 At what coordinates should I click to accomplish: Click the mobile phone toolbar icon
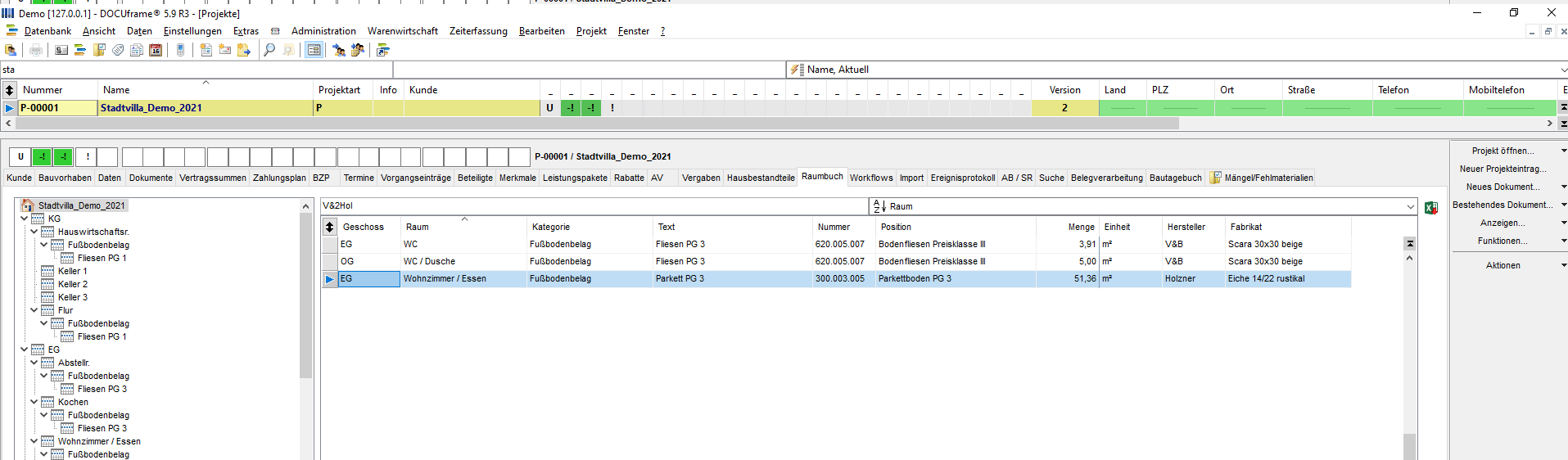point(180,50)
